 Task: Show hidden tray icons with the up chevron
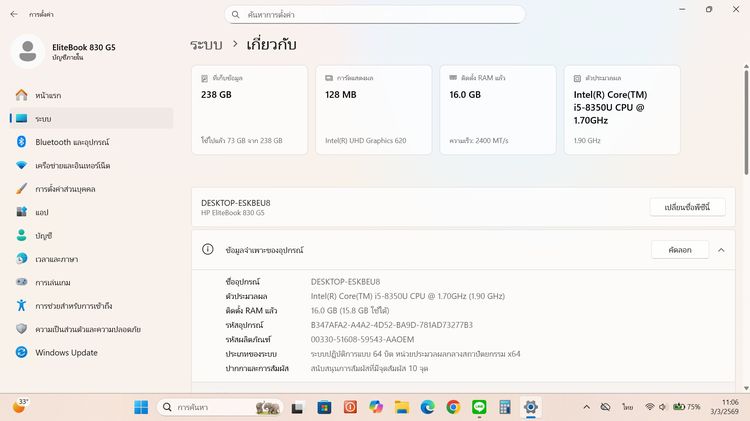tap(586, 407)
